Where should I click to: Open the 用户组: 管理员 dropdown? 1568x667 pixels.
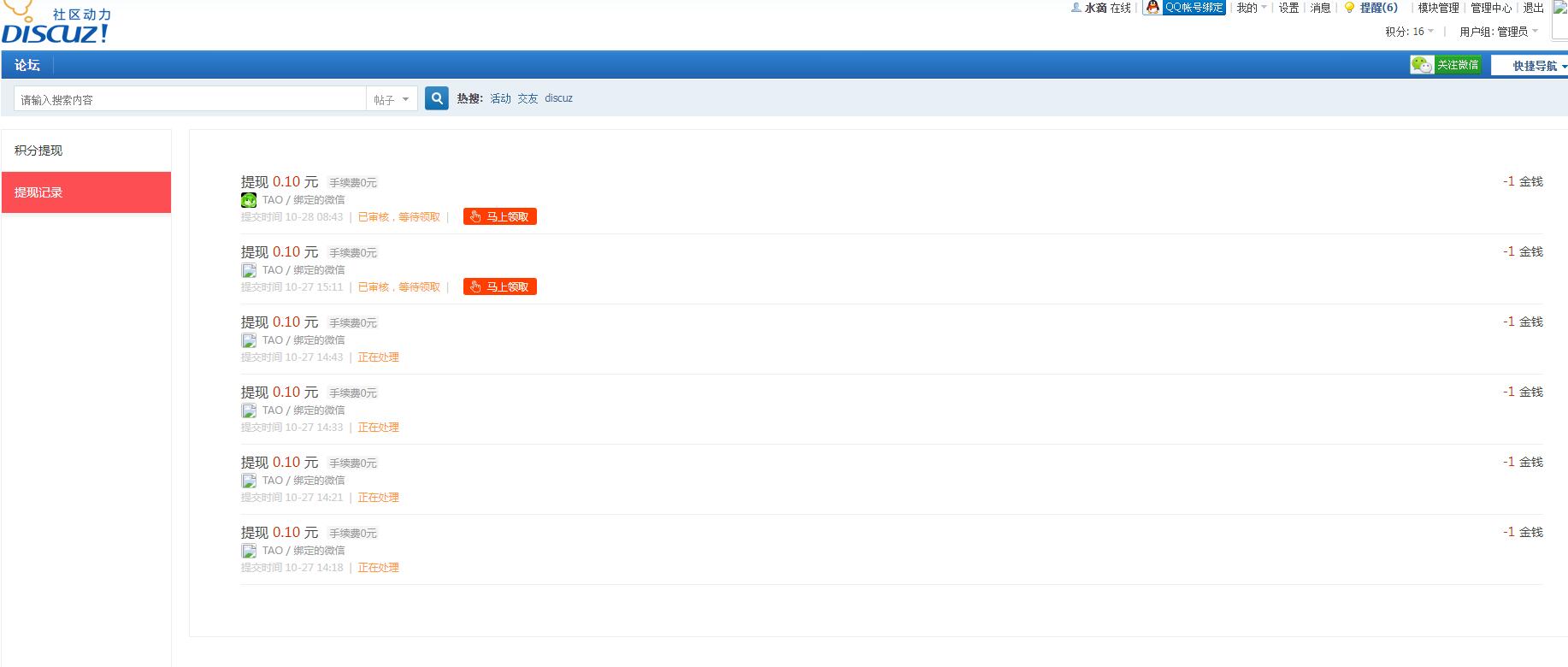click(x=1498, y=32)
